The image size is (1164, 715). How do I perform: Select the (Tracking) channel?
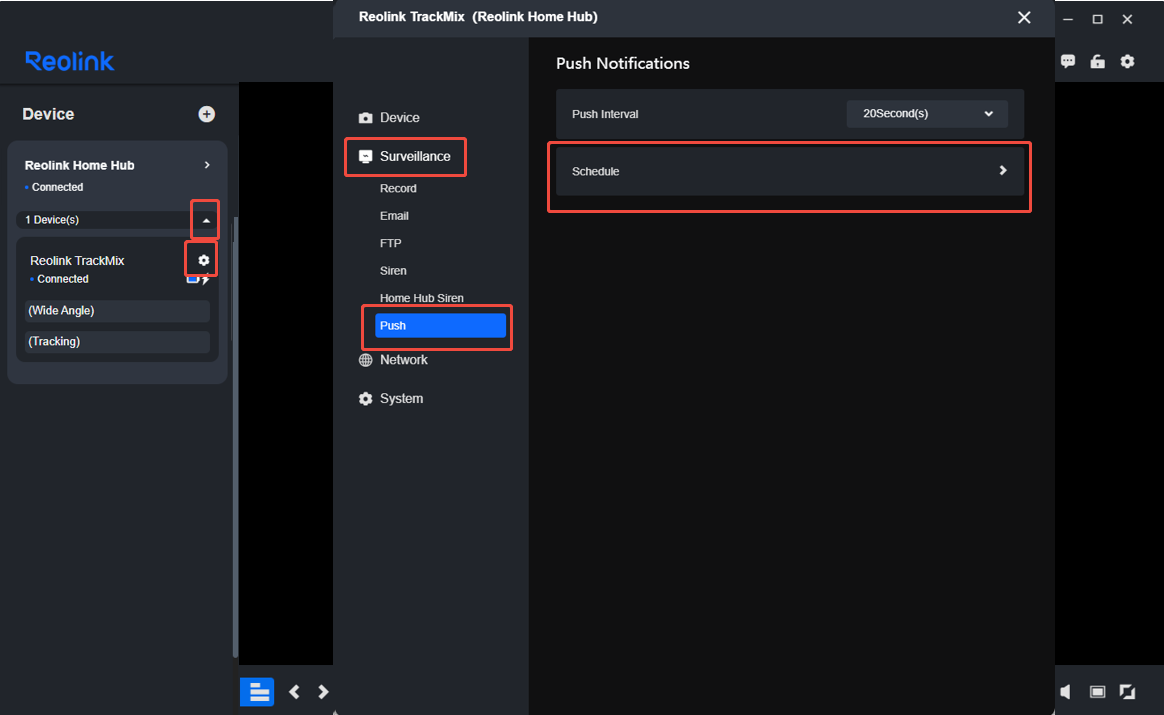click(117, 342)
